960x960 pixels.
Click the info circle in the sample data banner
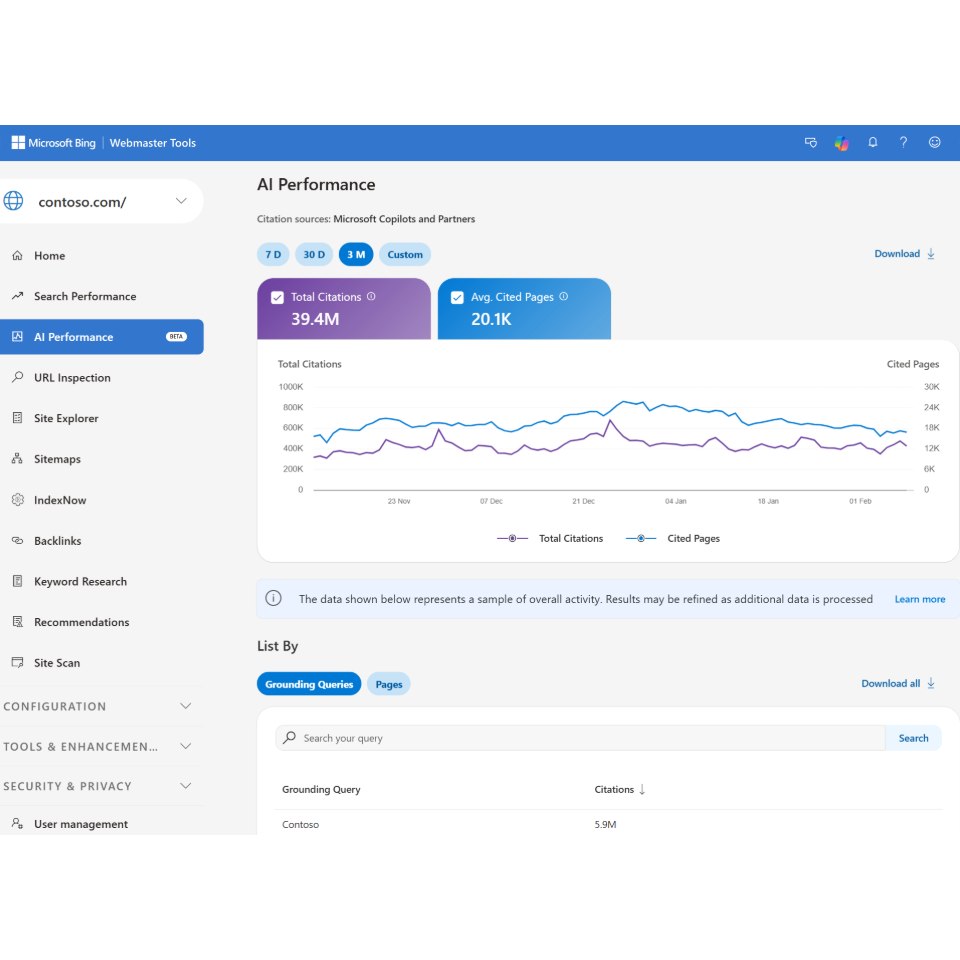tap(274, 598)
